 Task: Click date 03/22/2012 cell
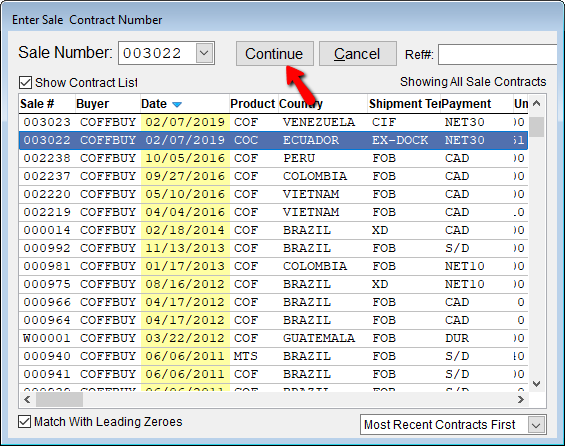[185, 338]
